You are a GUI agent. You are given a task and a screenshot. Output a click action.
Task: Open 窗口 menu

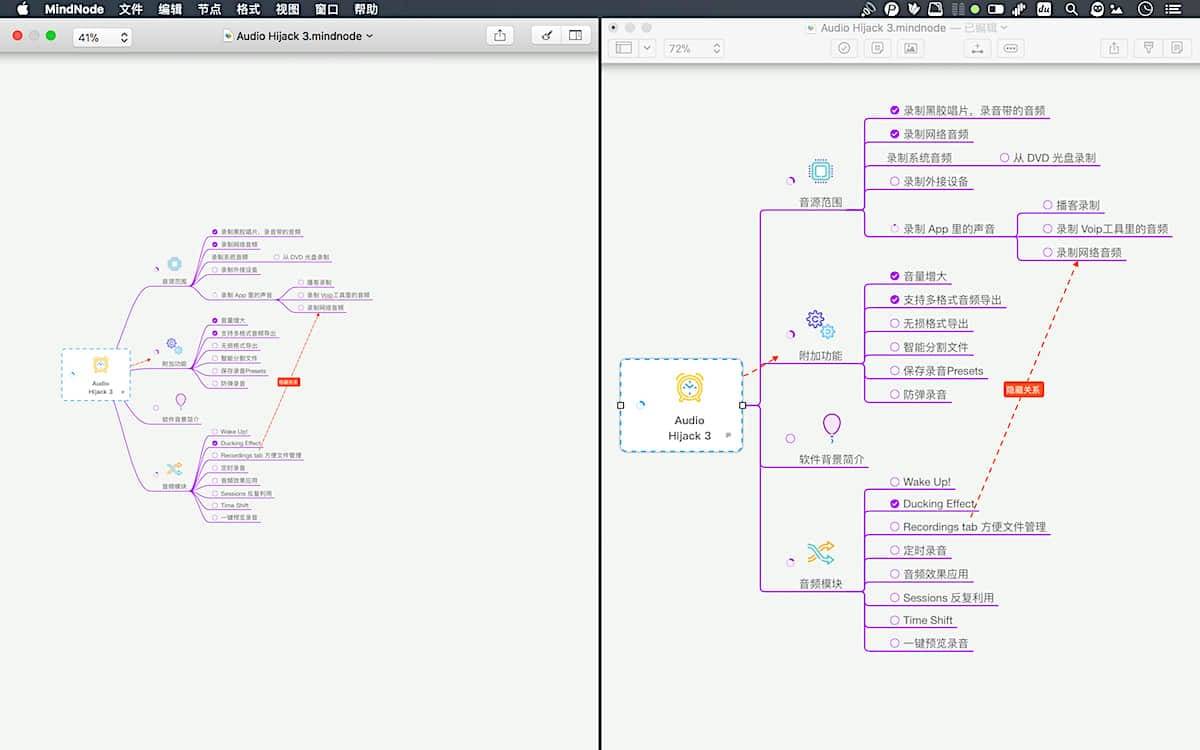pos(326,9)
